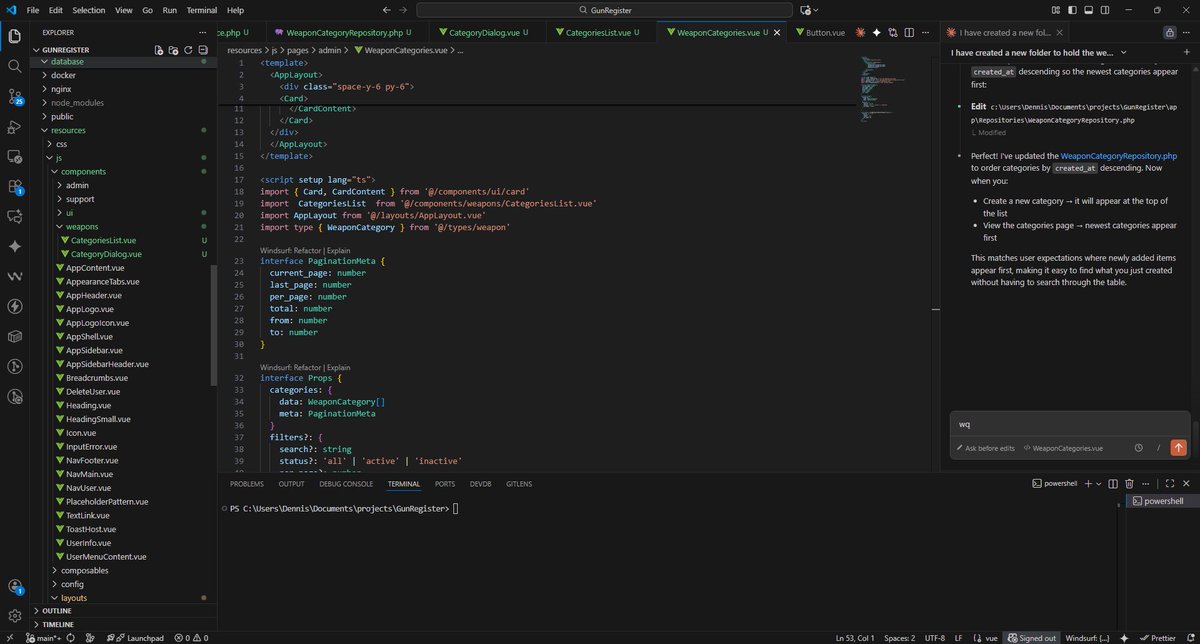This screenshot has width=1200, height=644.
Task: Maximize the terminal panel size
Action: point(1170,483)
